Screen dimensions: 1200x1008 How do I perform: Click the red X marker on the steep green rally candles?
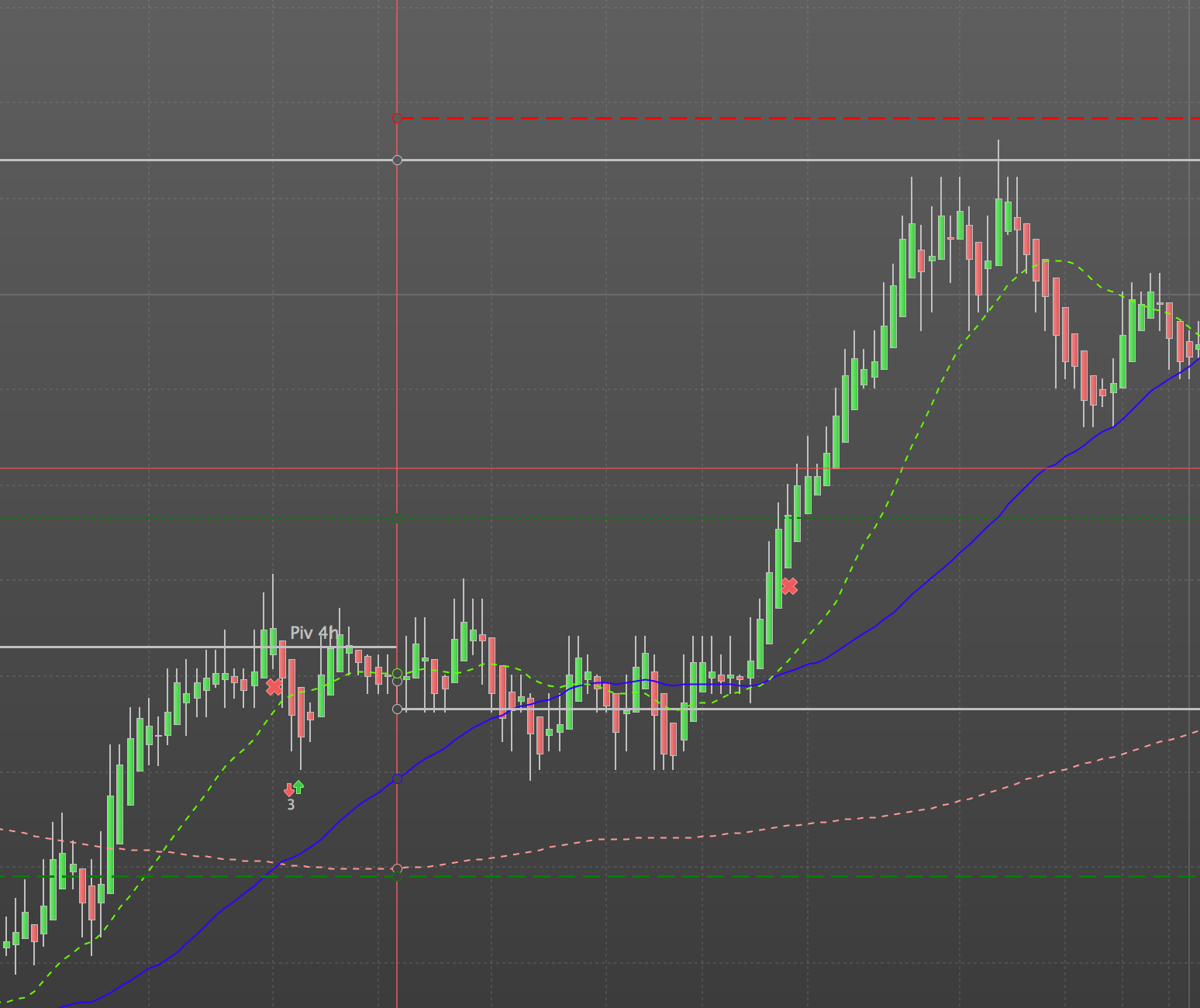coord(789,586)
